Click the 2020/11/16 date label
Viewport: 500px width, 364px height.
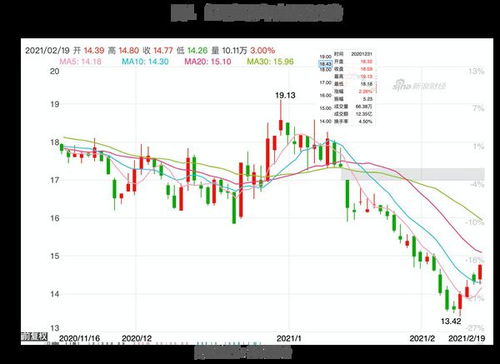[79, 338]
